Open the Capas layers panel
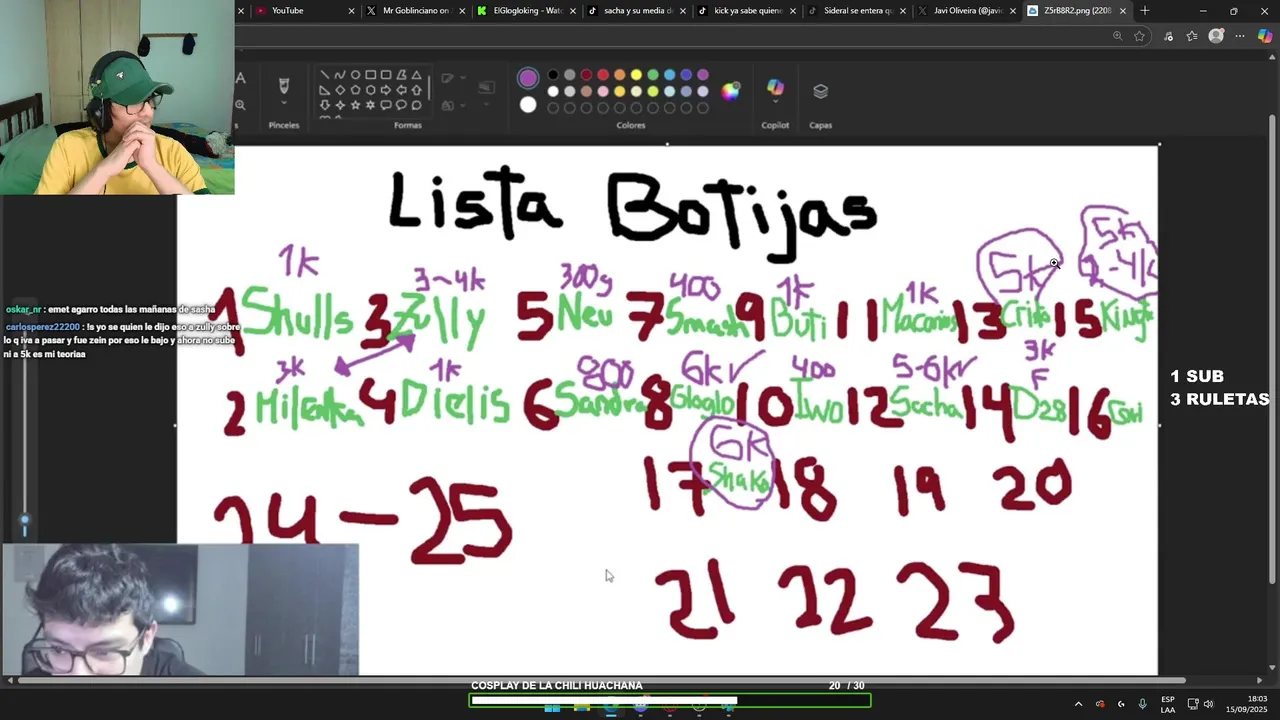 821,91
